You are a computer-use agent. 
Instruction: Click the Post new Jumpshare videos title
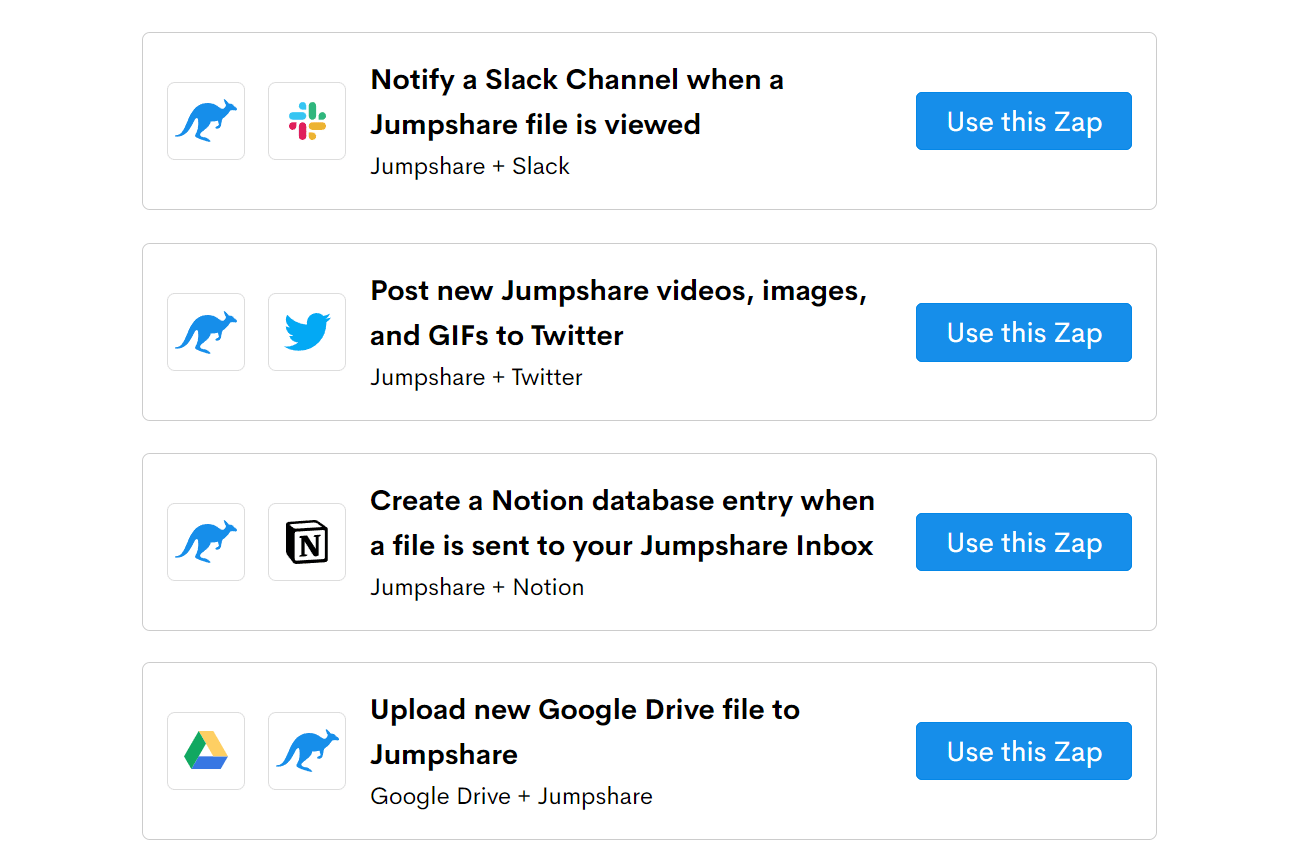click(x=620, y=312)
